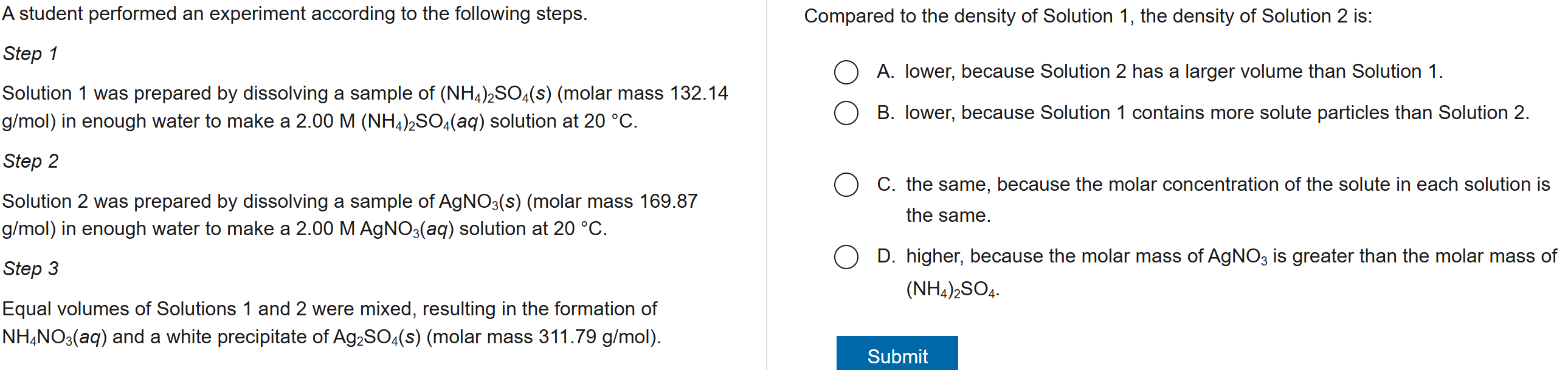The image size is (1568, 370).
Task: Click the 'Step 3' heading
Action: point(30,269)
